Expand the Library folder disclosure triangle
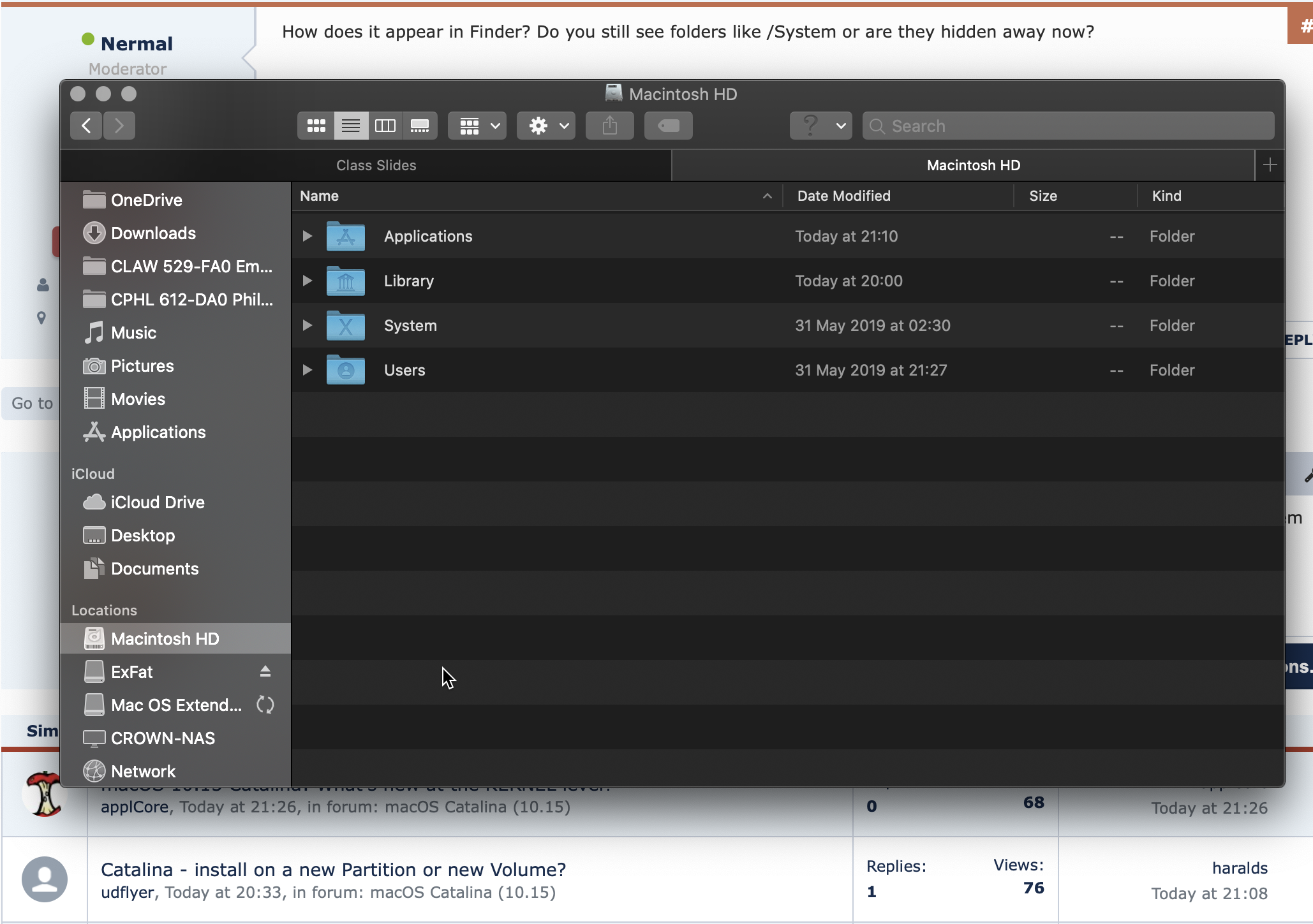 (307, 281)
